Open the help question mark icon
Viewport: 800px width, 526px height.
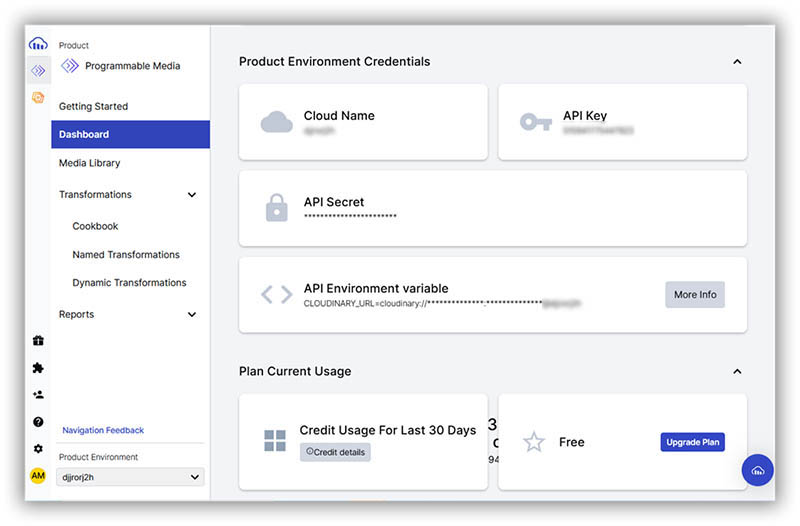[38, 422]
